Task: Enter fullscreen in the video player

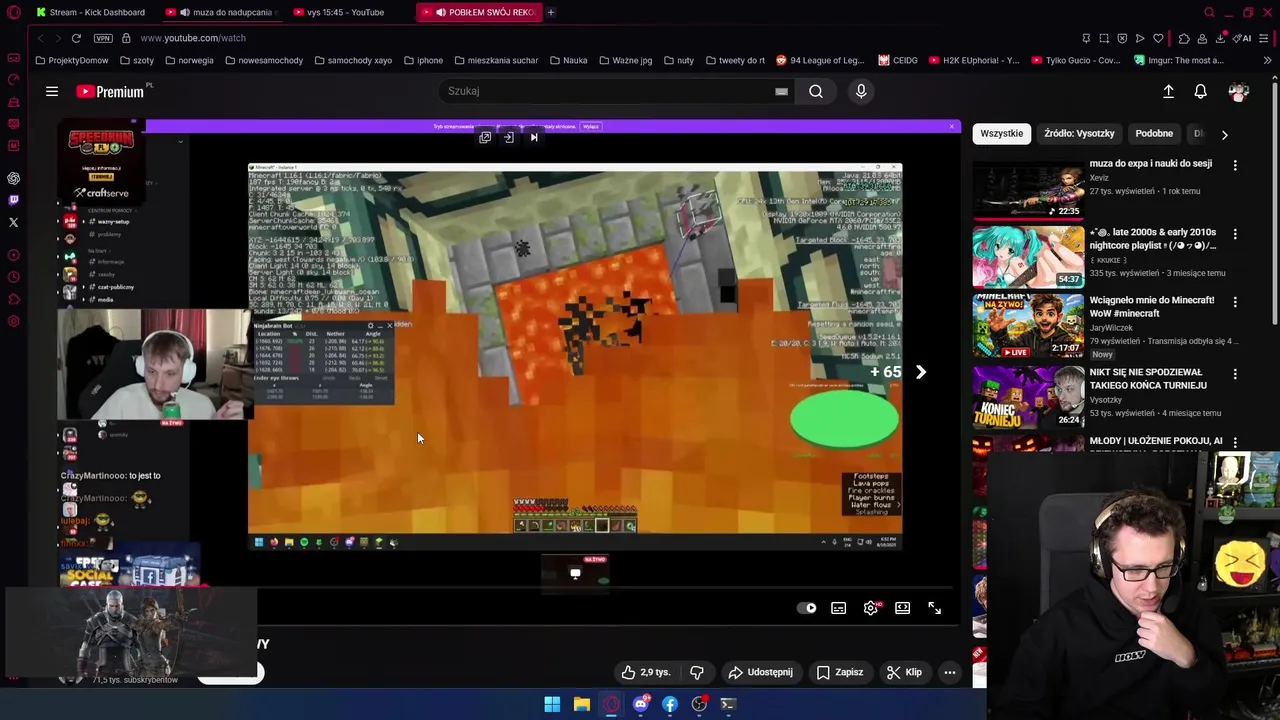Action: point(934,608)
